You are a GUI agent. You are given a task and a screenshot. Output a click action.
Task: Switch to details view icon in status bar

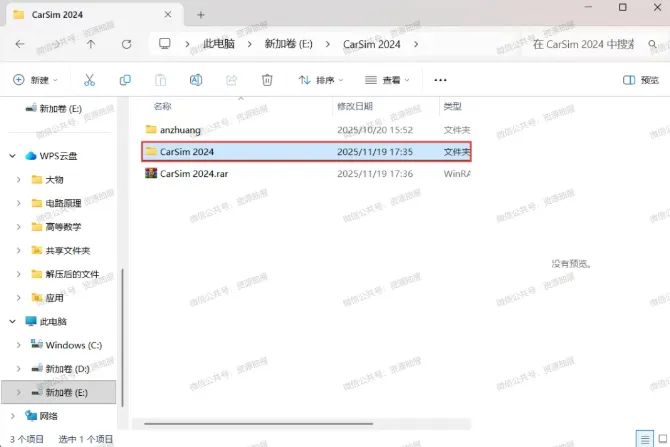[645, 439]
